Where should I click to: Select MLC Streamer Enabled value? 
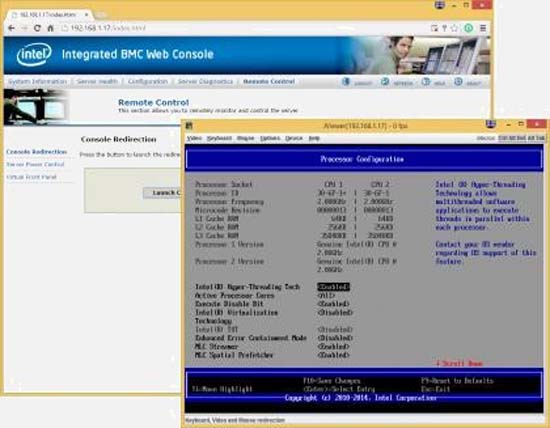[333, 347]
